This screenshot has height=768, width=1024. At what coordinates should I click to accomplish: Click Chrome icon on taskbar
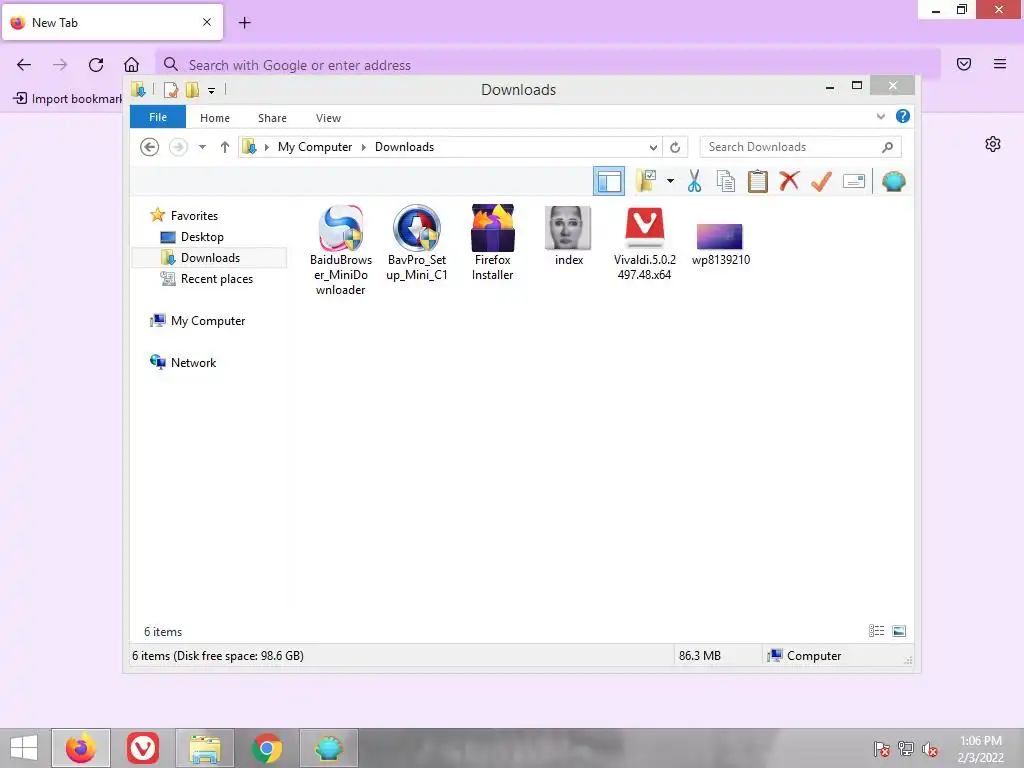pyautogui.click(x=266, y=748)
